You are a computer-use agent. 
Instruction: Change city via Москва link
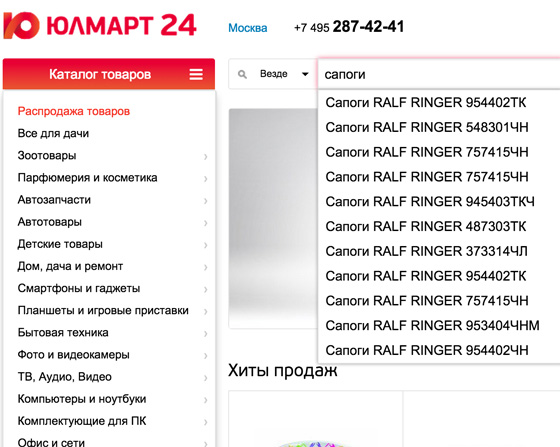[x=248, y=28]
